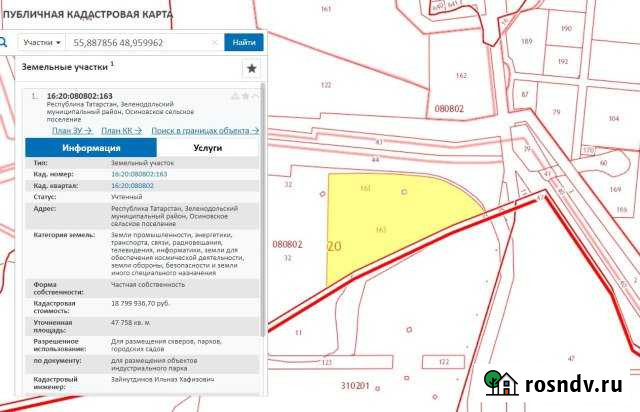Add parcel 16:20:080802:163 to favorites

tap(245, 96)
